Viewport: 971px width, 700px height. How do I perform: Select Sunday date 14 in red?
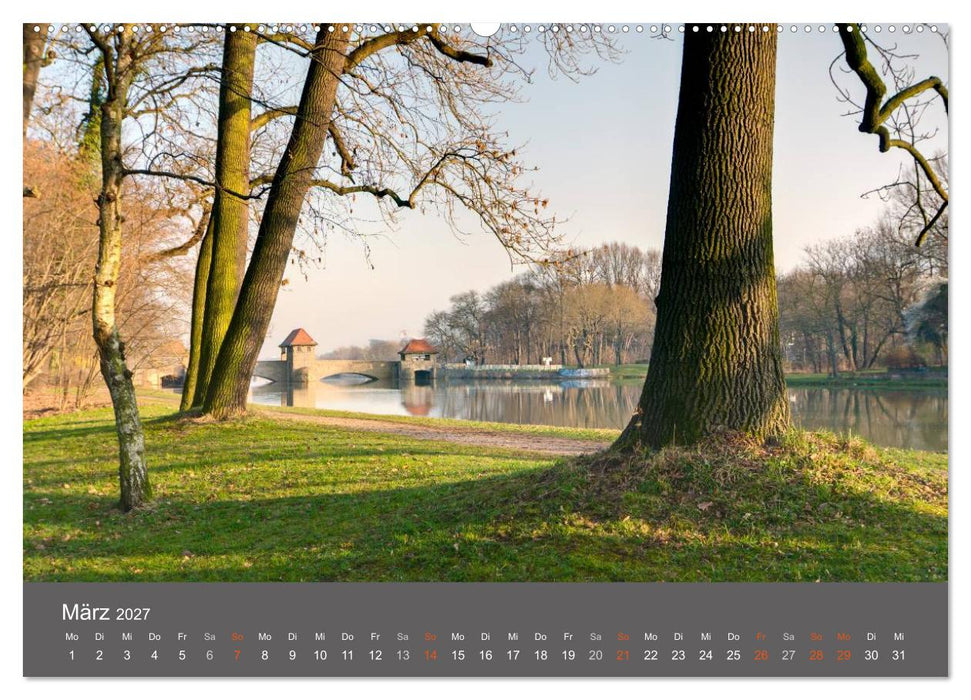(430, 655)
